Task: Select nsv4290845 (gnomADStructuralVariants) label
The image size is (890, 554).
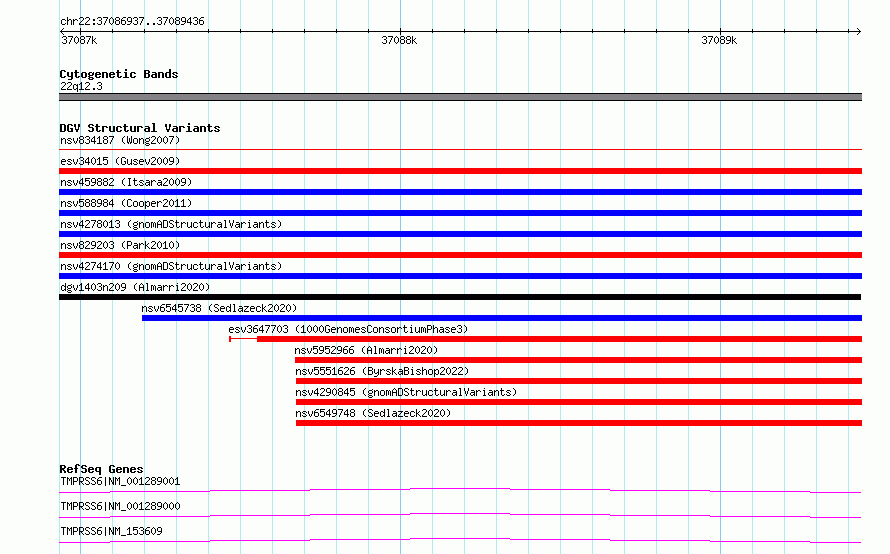Action: [406, 392]
